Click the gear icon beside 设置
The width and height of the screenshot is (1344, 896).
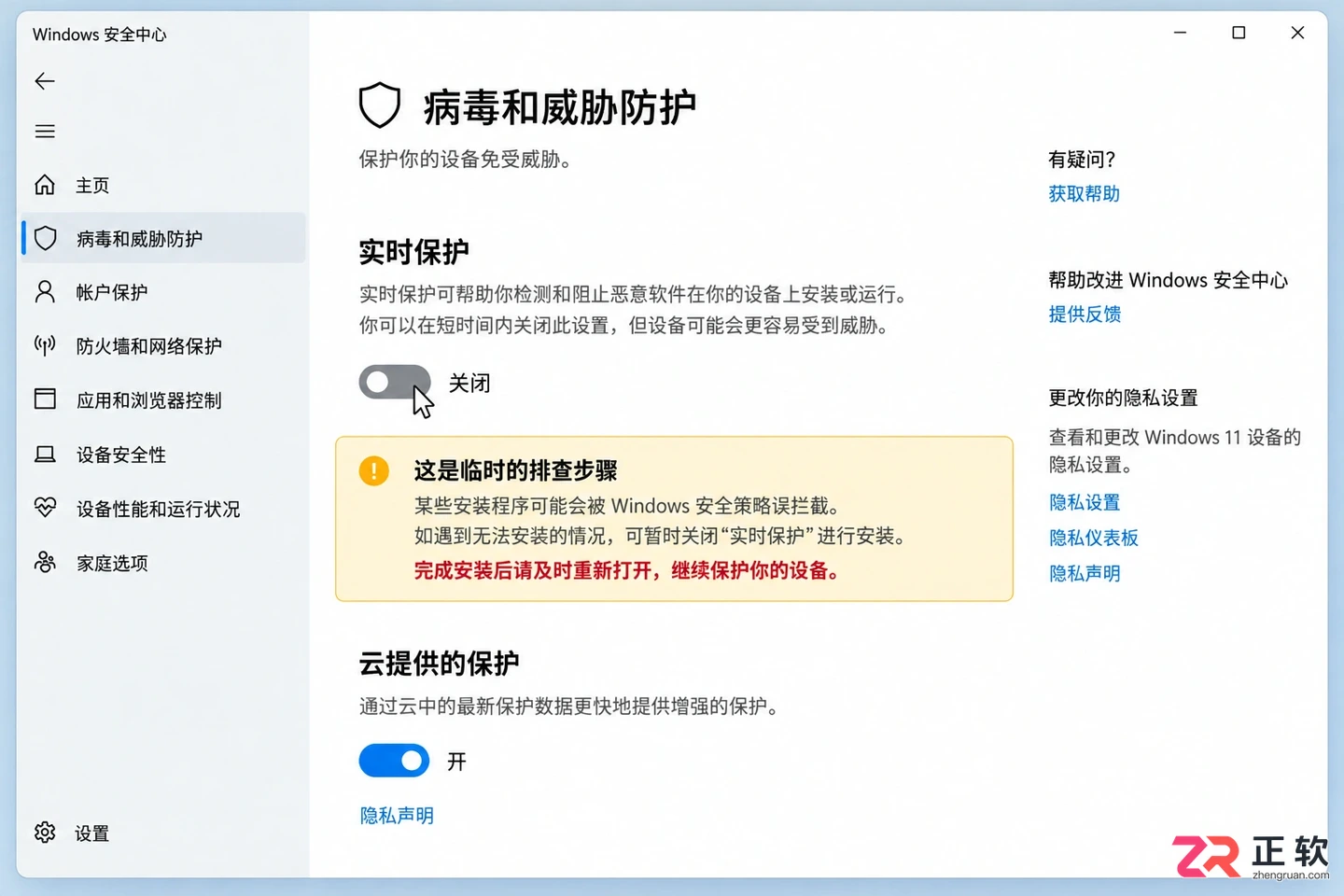tap(45, 833)
